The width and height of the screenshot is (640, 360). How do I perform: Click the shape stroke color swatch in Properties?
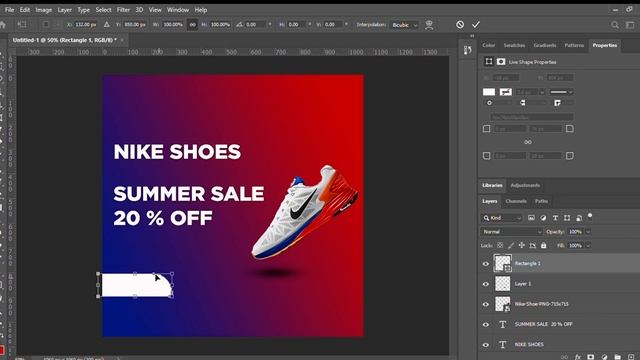[506, 92]
